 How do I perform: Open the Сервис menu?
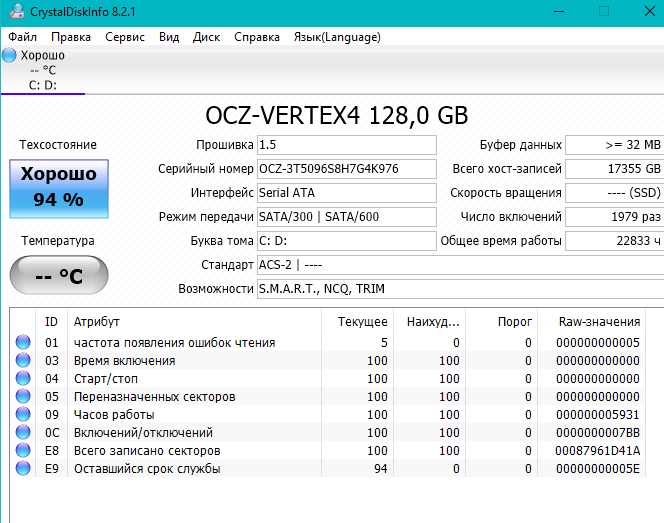pos(125,37)
